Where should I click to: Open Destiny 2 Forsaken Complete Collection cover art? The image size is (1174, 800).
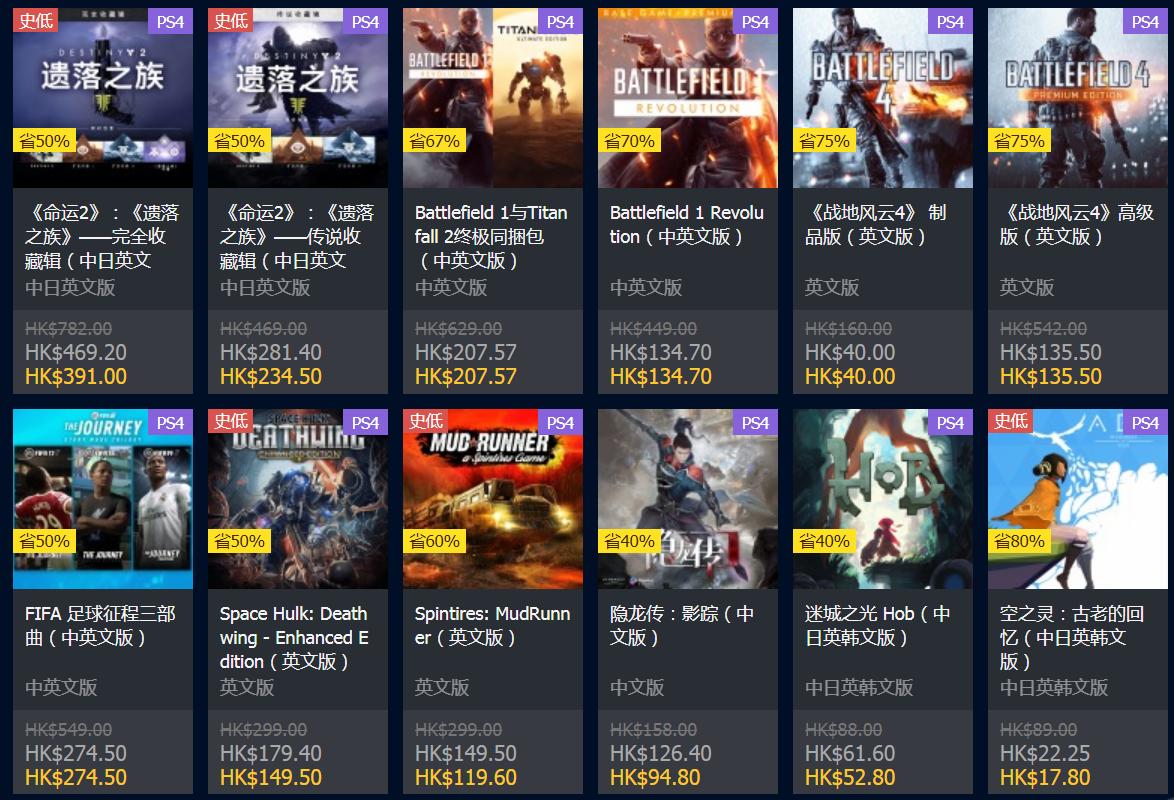[x=103, y=97]
